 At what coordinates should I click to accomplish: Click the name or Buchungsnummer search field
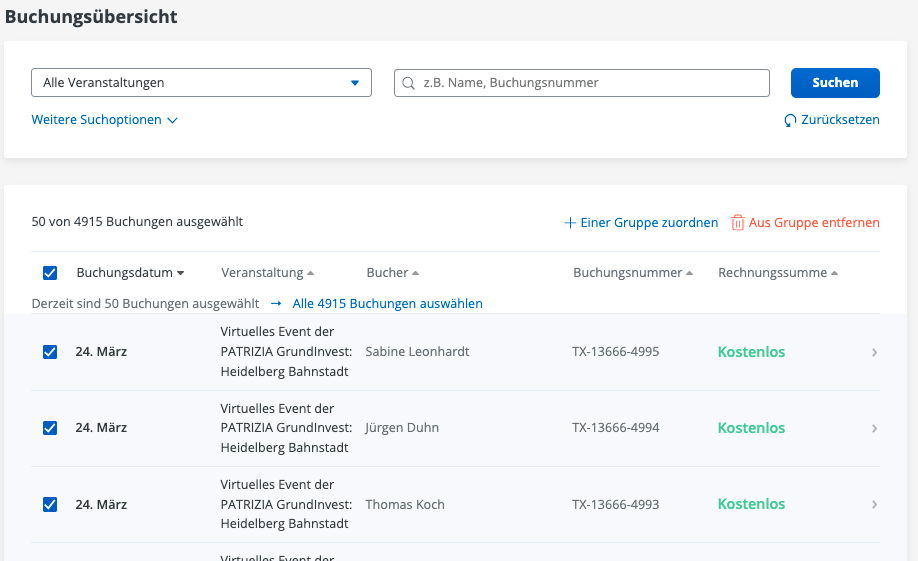[590, 83]
